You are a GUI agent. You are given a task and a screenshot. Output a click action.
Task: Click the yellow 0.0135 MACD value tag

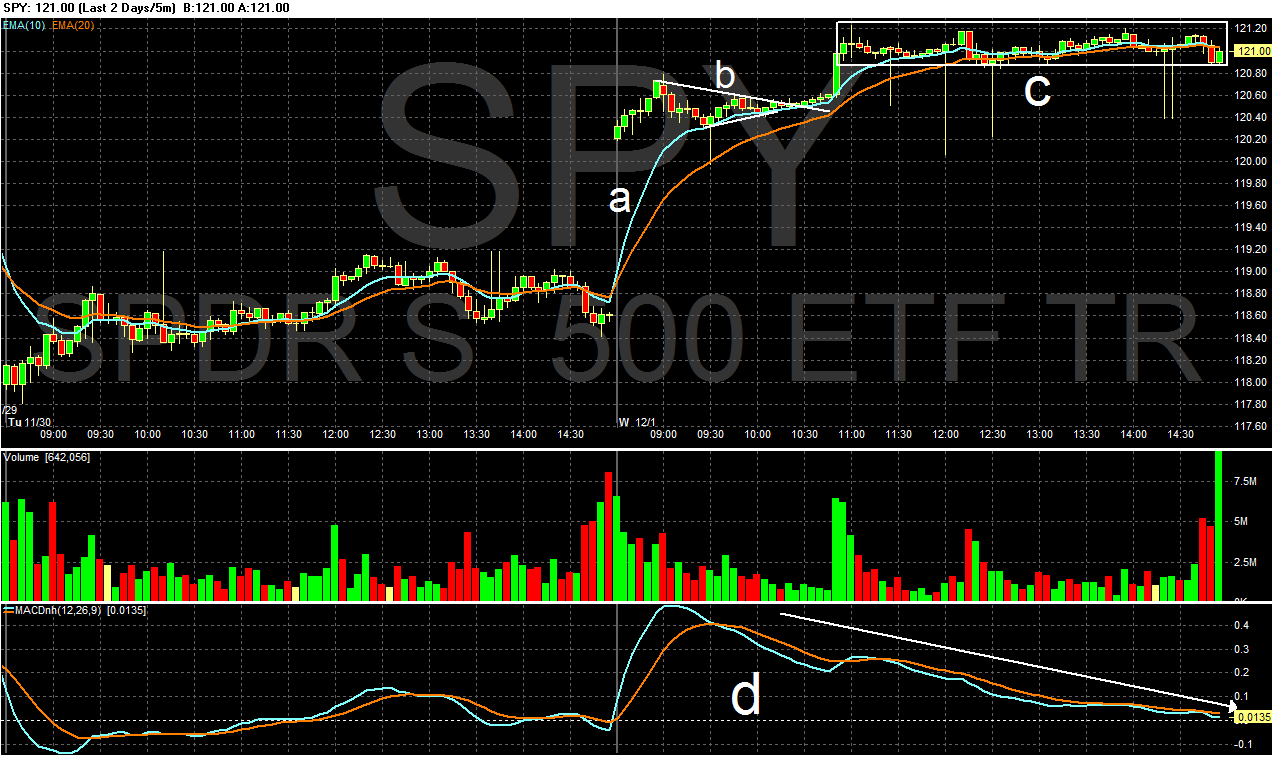(x=1253, y=716)
